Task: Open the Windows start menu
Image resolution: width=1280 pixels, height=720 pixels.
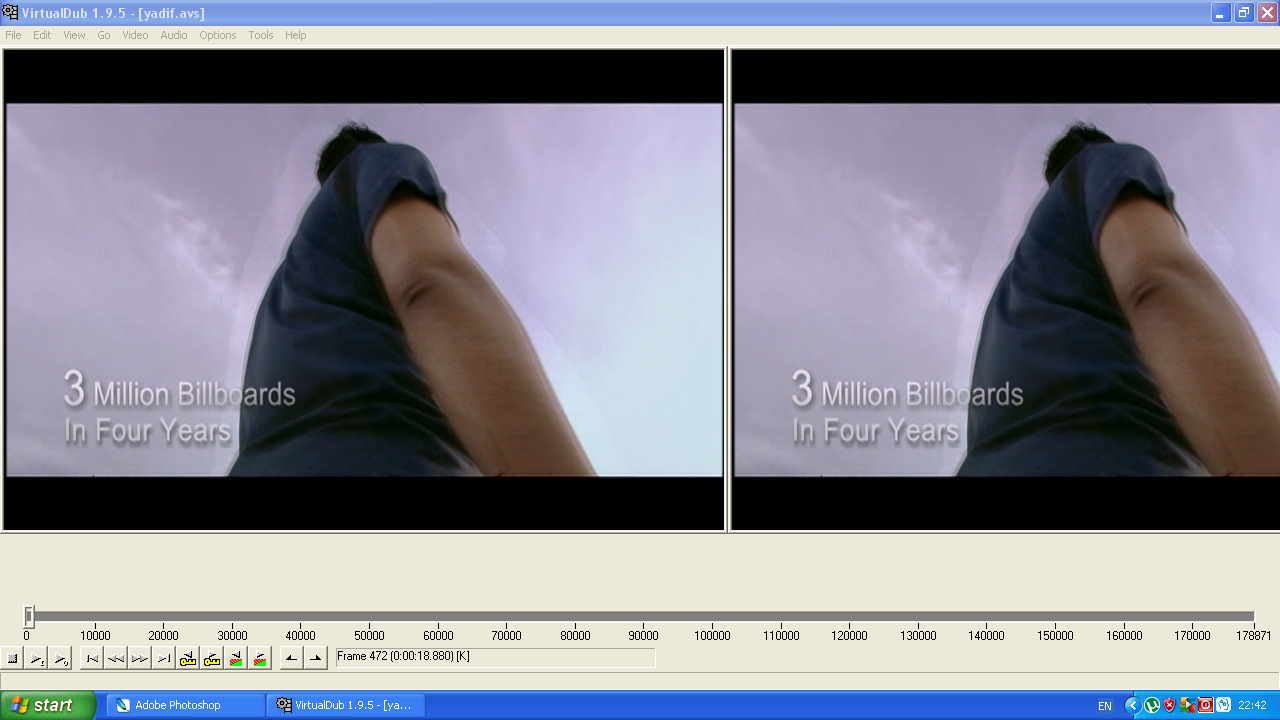Action: tap(48, 705)
